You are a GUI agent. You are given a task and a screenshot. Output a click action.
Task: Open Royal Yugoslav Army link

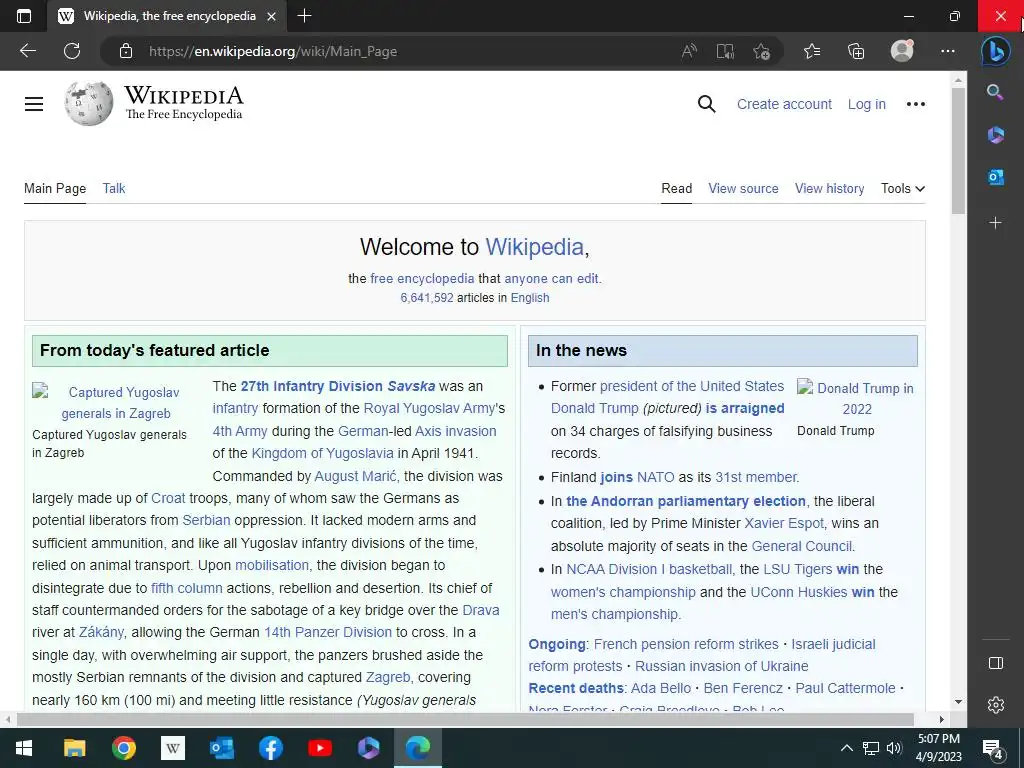coord(429,408)
